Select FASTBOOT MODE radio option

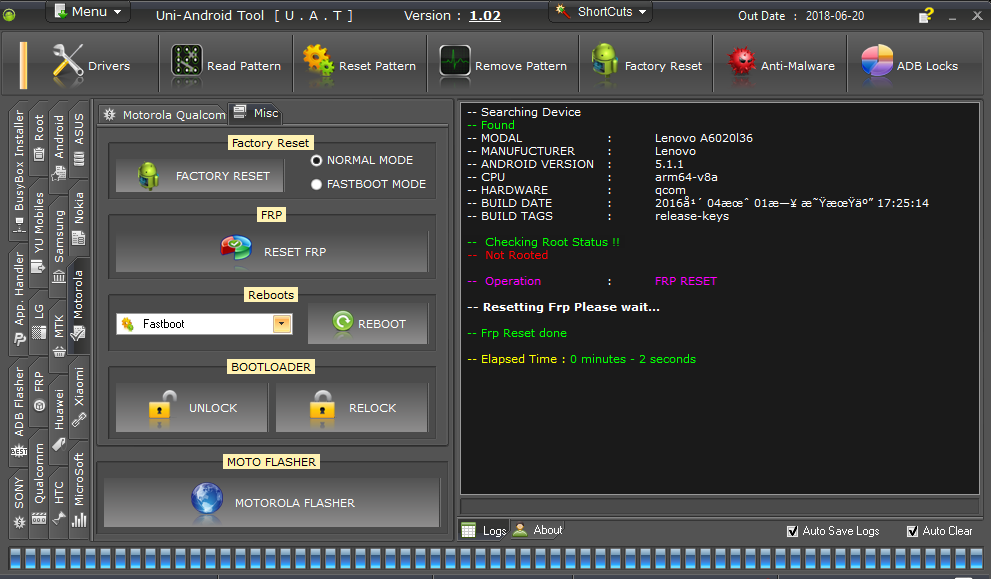click(317, 185)
